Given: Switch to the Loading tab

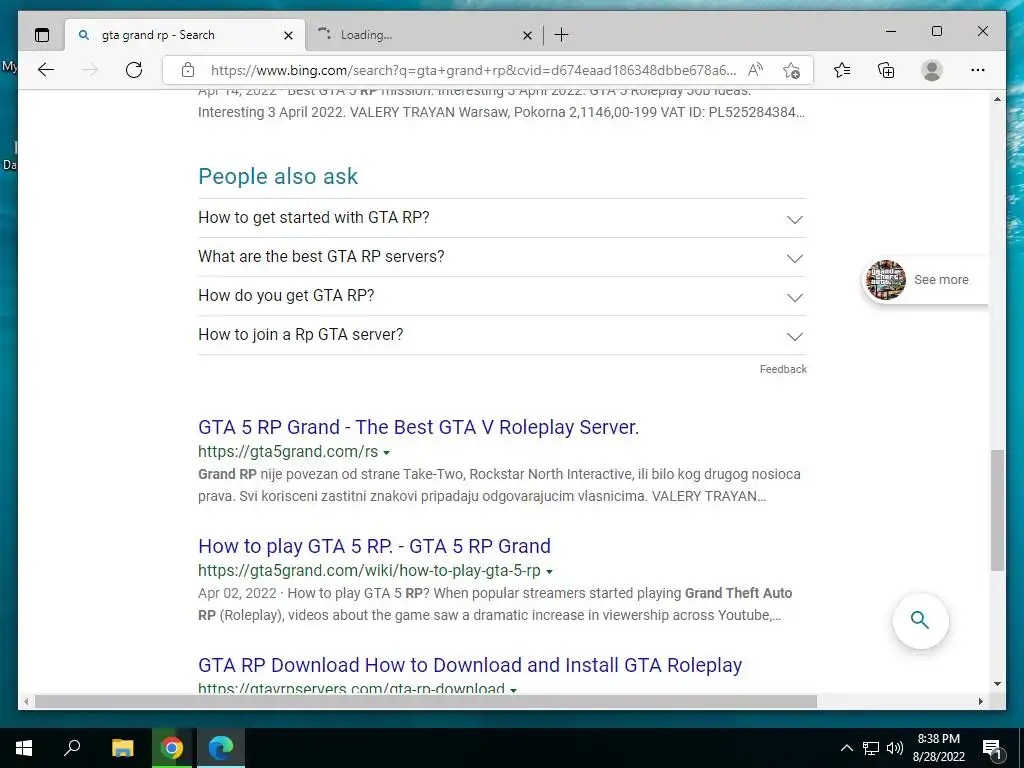Looking at the screenshot, I should [x=423, y=35].
